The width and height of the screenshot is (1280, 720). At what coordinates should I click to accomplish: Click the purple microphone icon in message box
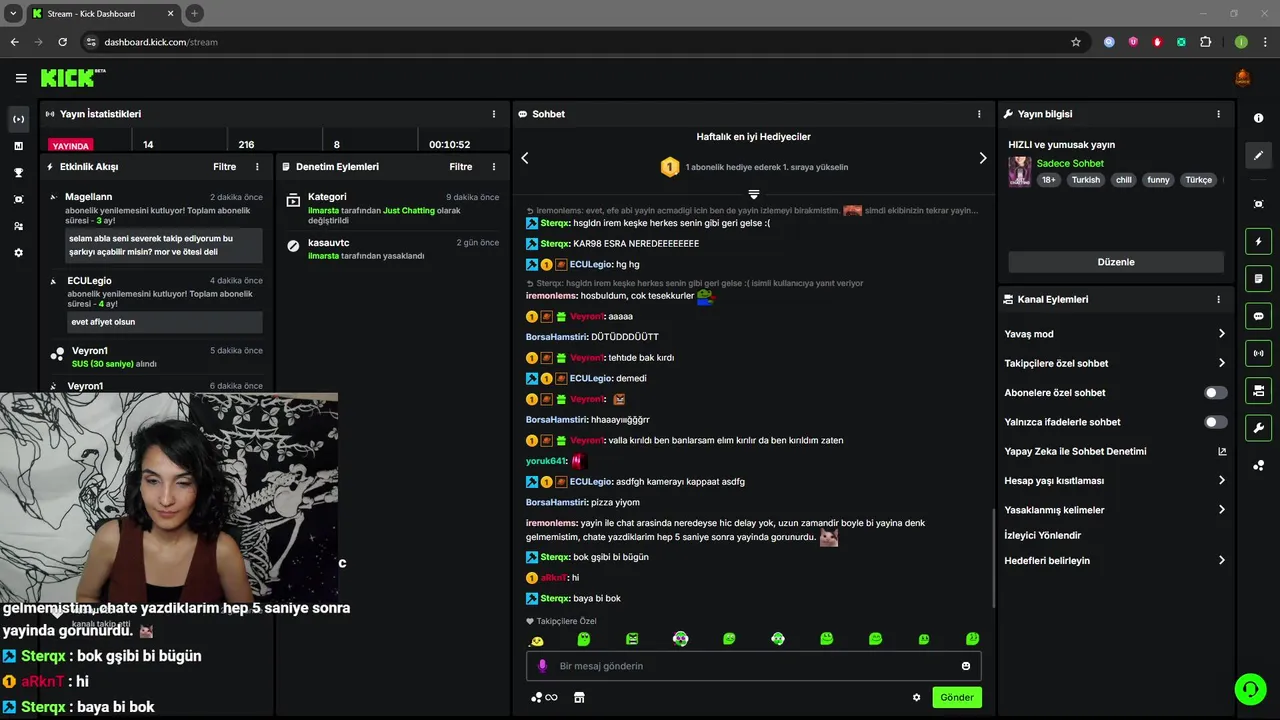click(x=543, y=666)
